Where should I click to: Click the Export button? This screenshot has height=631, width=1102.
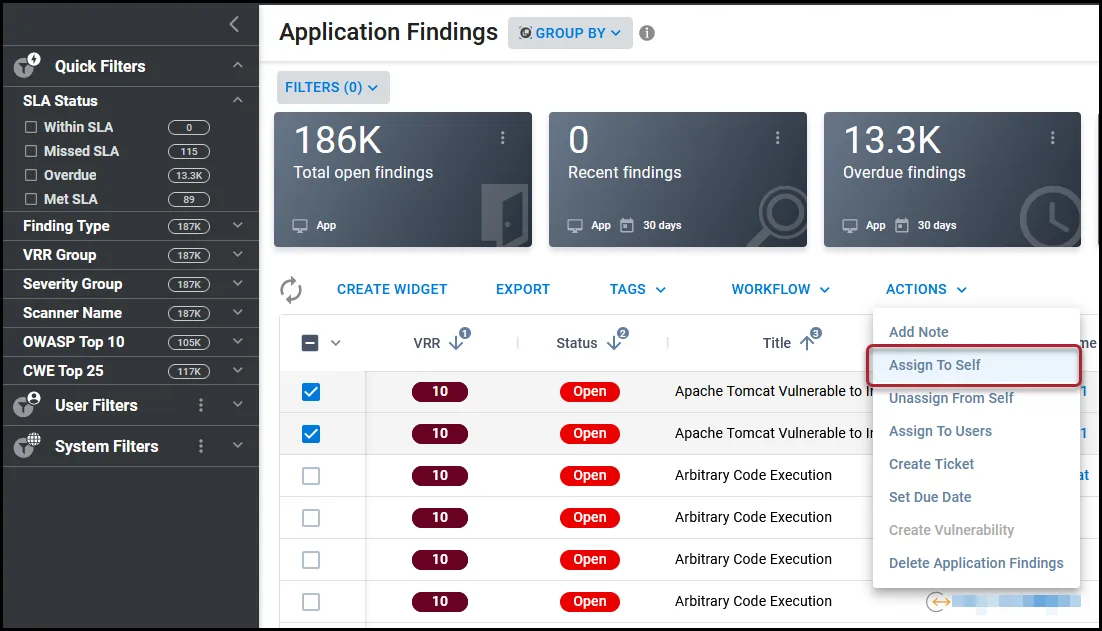tap(523, 290)
